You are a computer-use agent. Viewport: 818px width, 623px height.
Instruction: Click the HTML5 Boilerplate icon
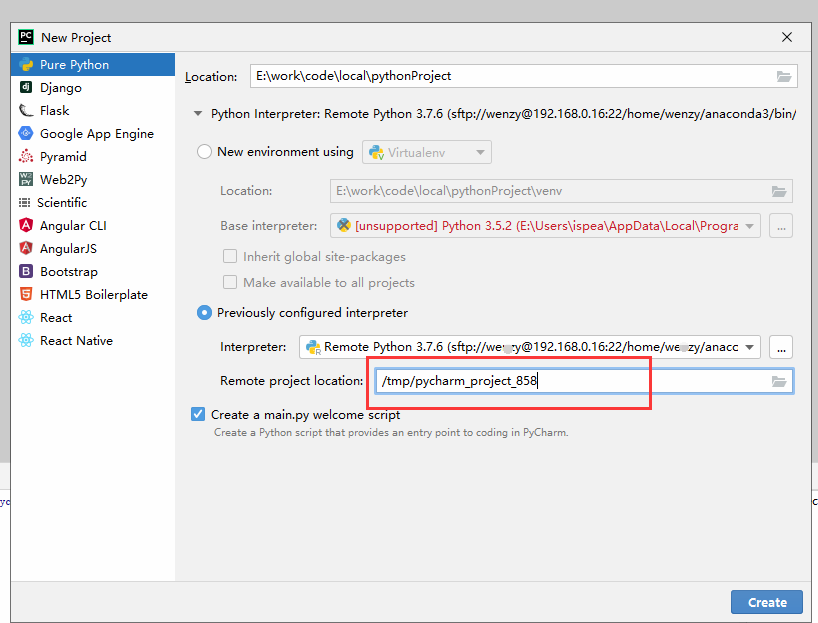click(x=26, y=294)
